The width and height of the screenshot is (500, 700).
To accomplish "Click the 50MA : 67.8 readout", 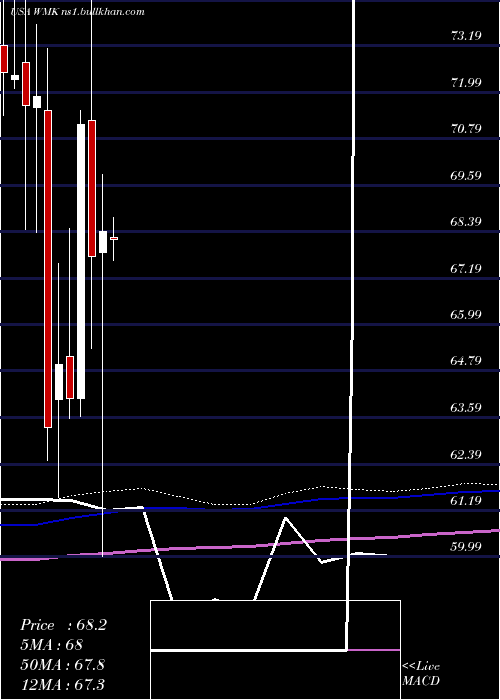I will coord(62,664).
